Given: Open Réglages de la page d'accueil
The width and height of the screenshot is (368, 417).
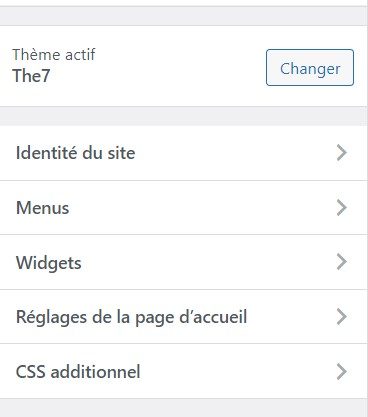Looking at the screenshot, I should 183,317.
